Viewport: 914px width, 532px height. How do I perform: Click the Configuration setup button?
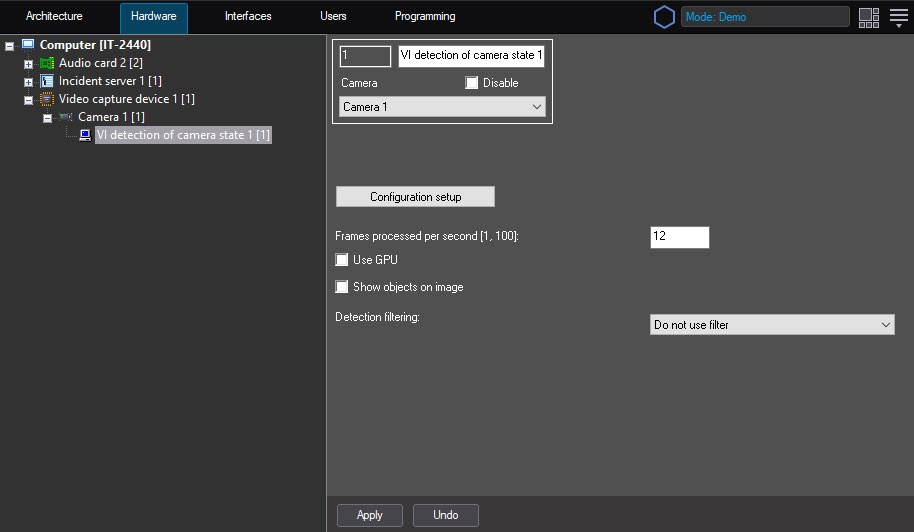coord(415,197)
